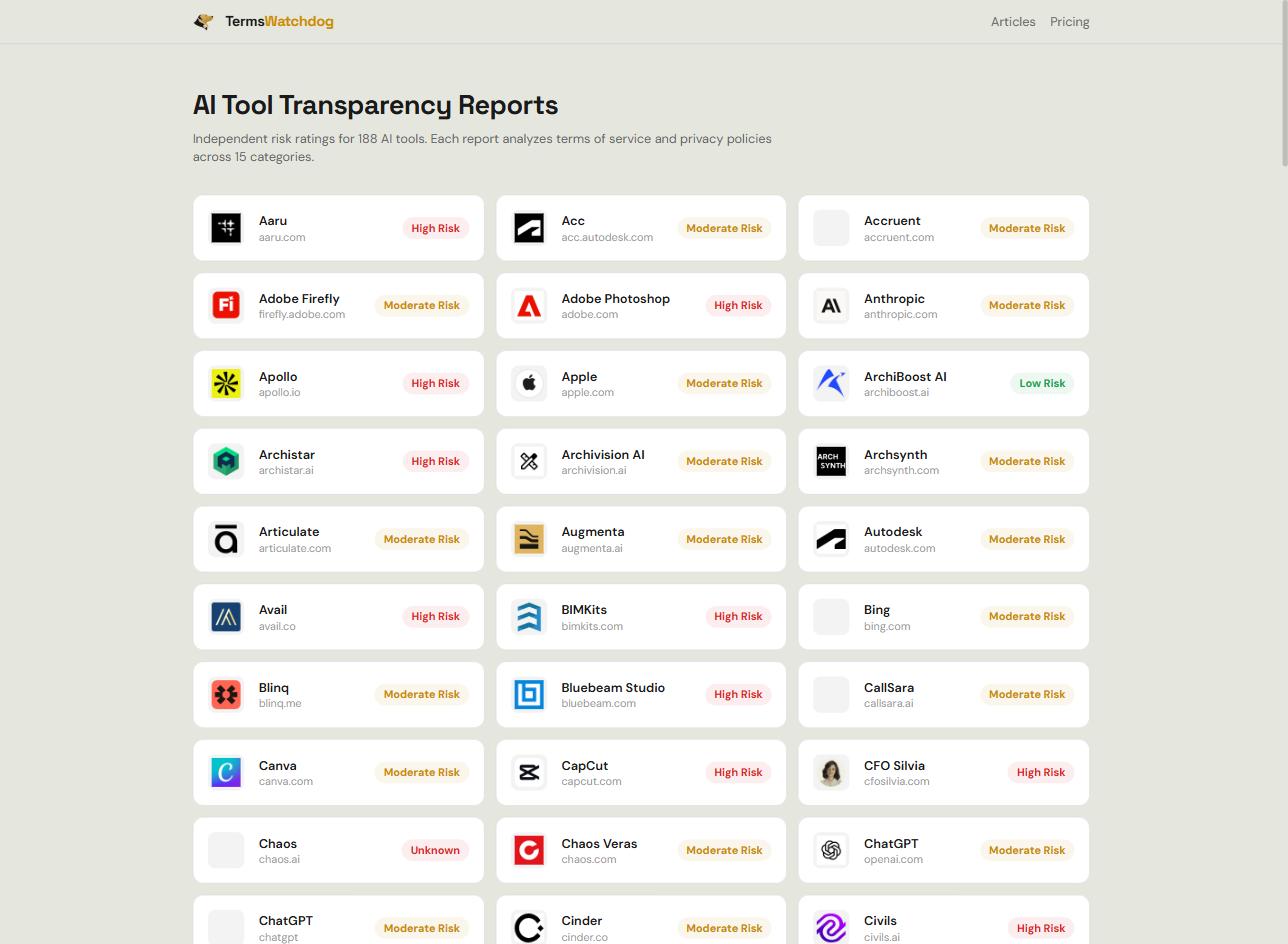Viewport: 1288px width, 944px height.
Task: Click the CallSara placeholder logo thumbnail
Action: [831, 694]
